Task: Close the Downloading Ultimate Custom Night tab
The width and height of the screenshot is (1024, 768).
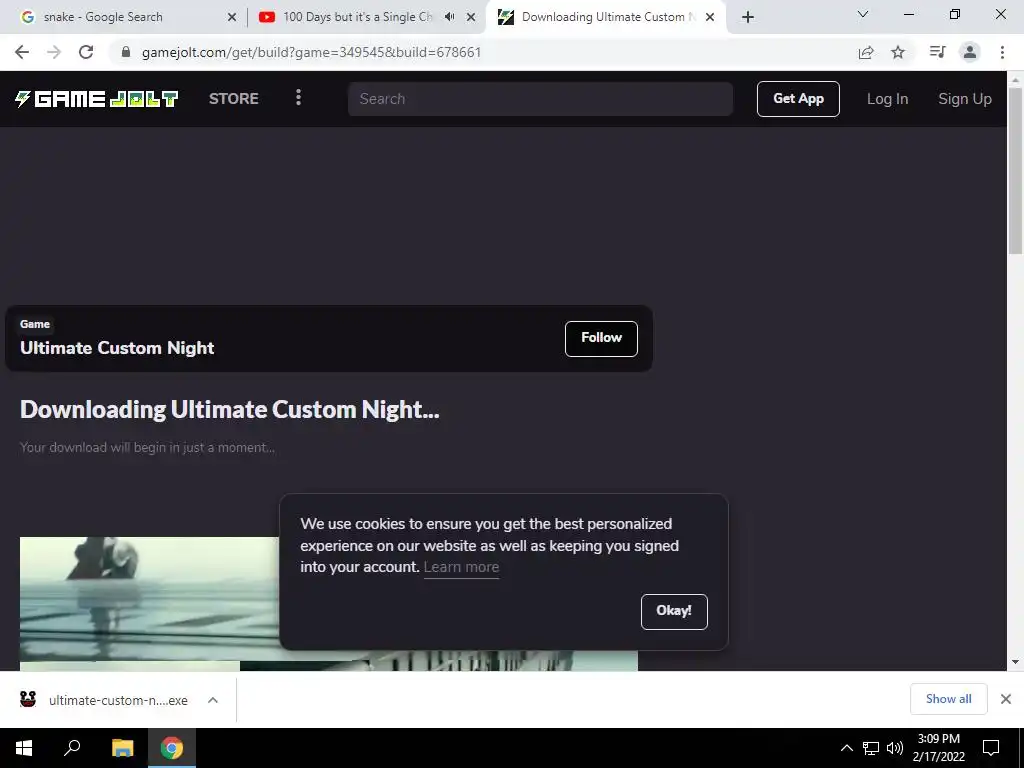Action: tap(710, 17)
